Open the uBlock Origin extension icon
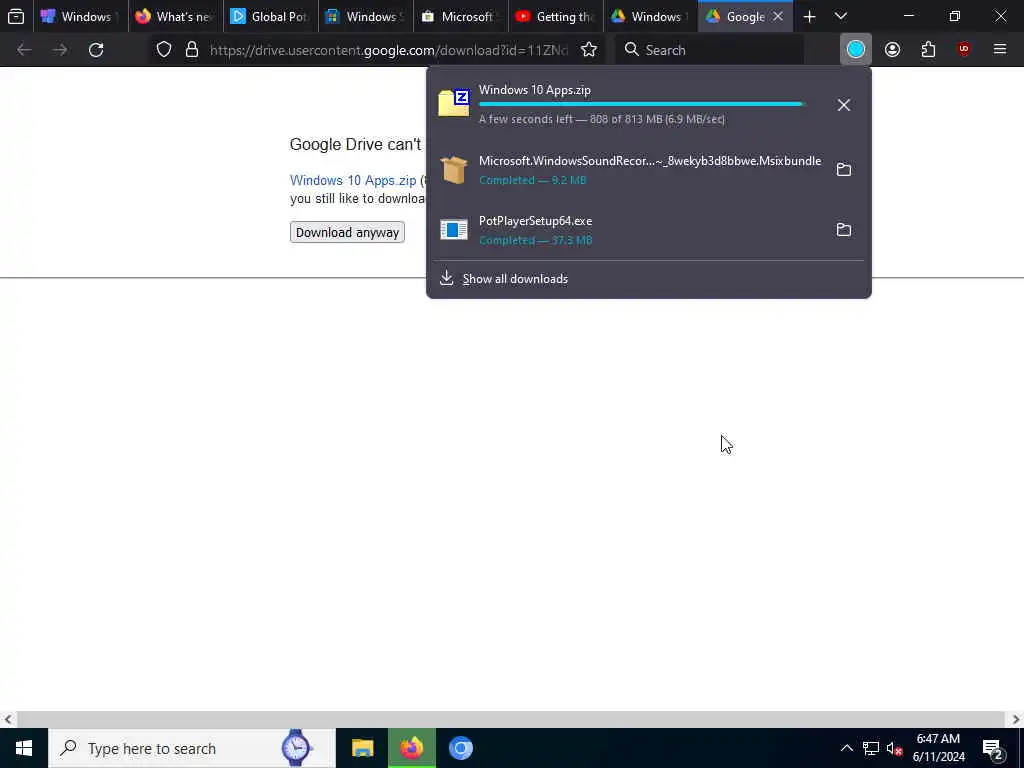The height and width of the screenshot is (768, 1024). (964, 50)
